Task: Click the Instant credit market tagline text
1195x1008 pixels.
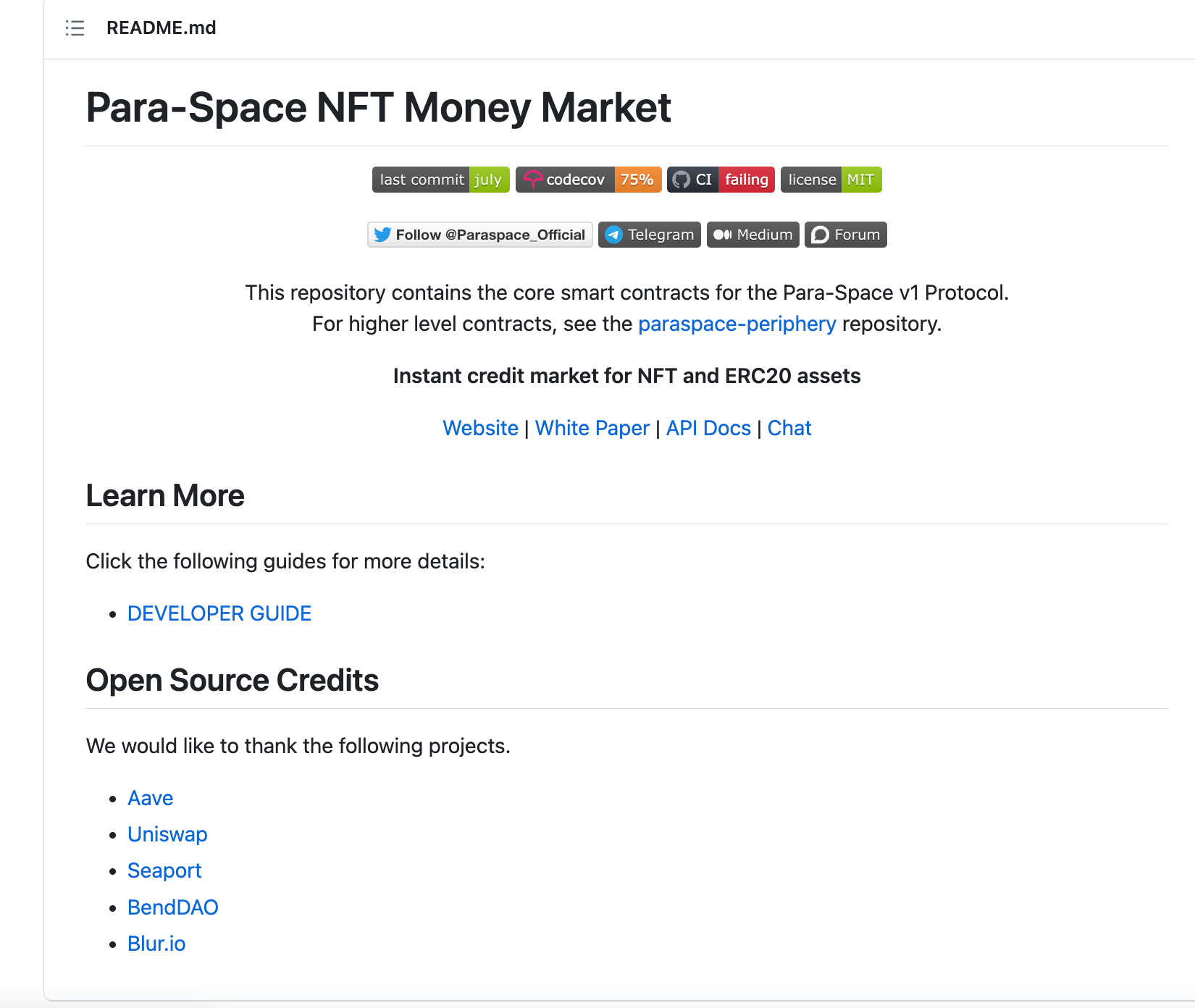Action: pyautogui.click(x=627, y=376)
